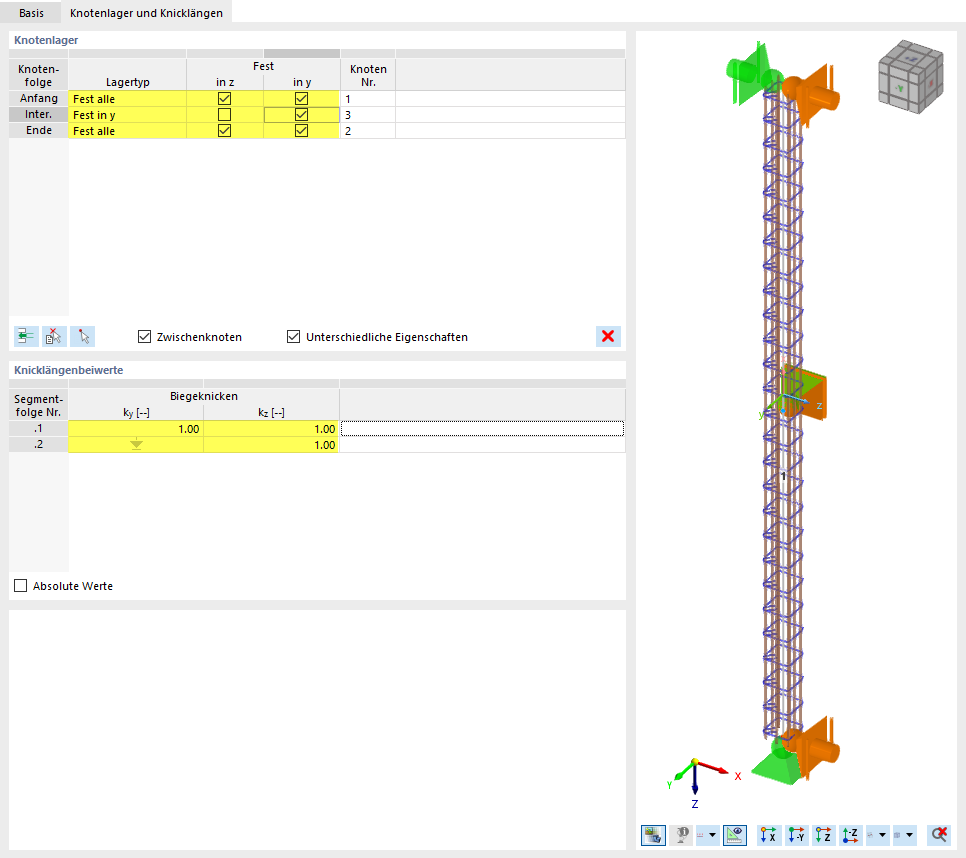
Task: Select Knotenlager und Knicklängen tab
Action: point(147,12)
